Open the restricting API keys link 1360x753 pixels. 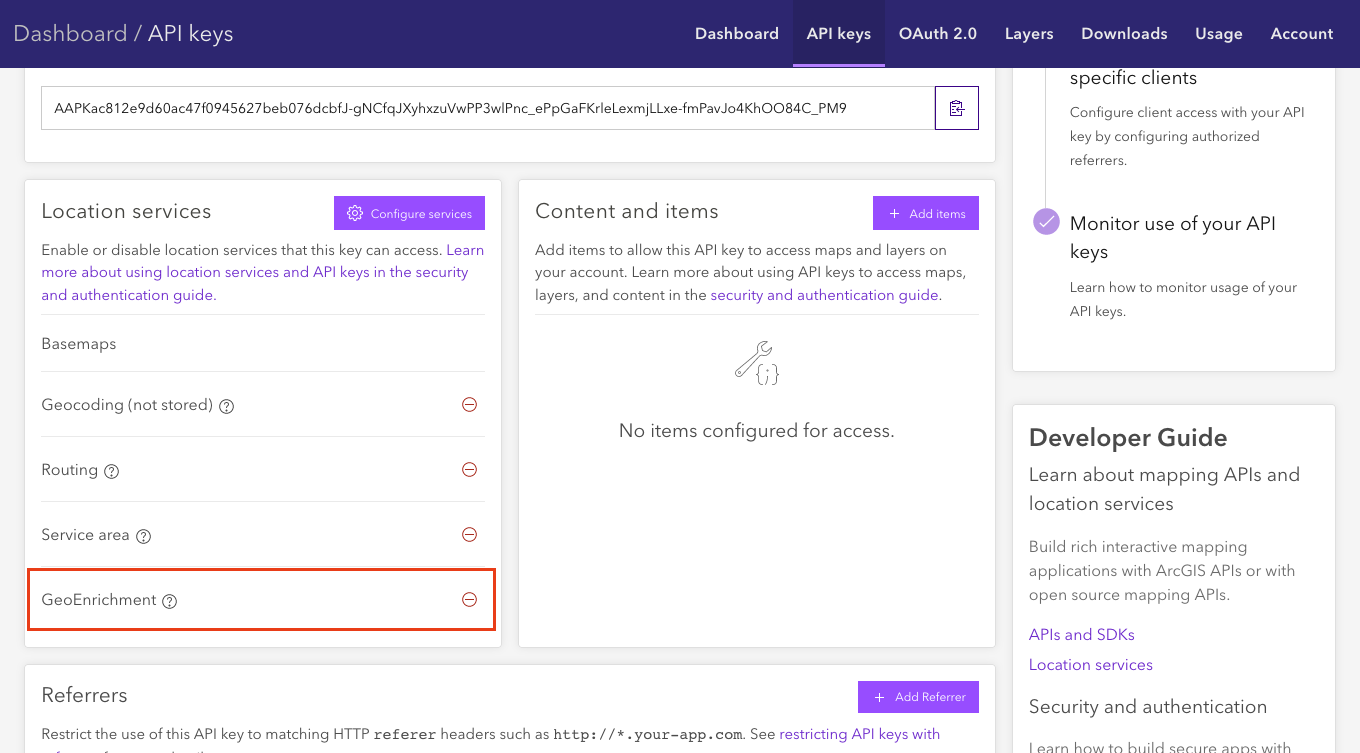pyautogui.click(x=860, y=734)
